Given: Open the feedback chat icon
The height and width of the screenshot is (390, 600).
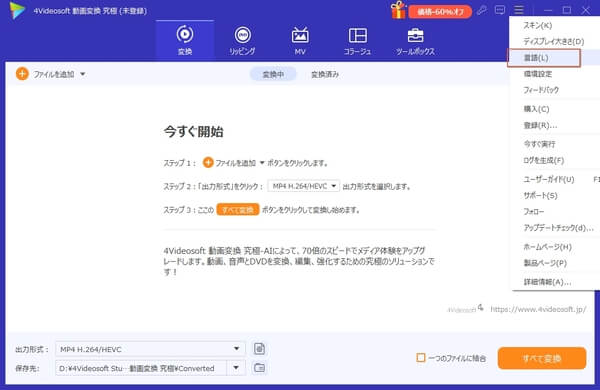Looking at the screenshot, I should coord(500,10).
